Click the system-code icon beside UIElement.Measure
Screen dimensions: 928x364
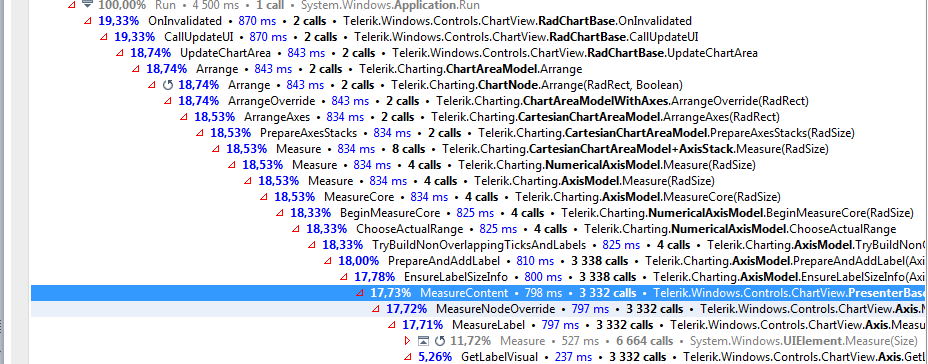(423, 341)
